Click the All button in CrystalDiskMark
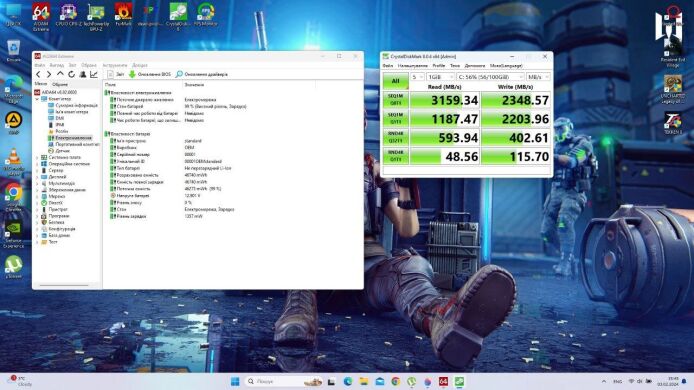Image resolution: width=694 pixels, height=390 pixels. pos(395,81)
